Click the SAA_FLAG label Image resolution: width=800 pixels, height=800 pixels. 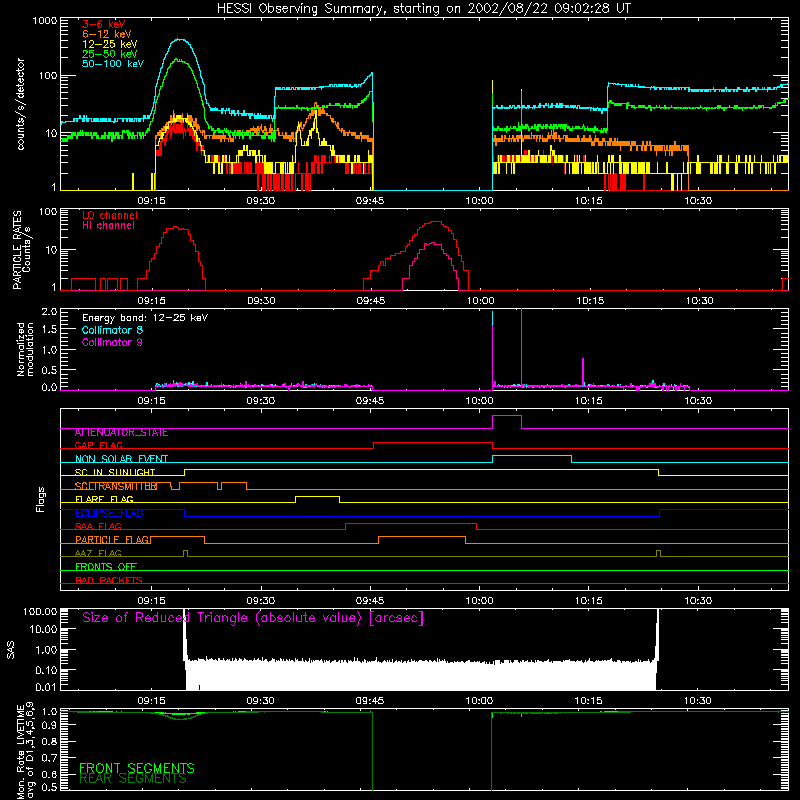[x=98, y=527]
